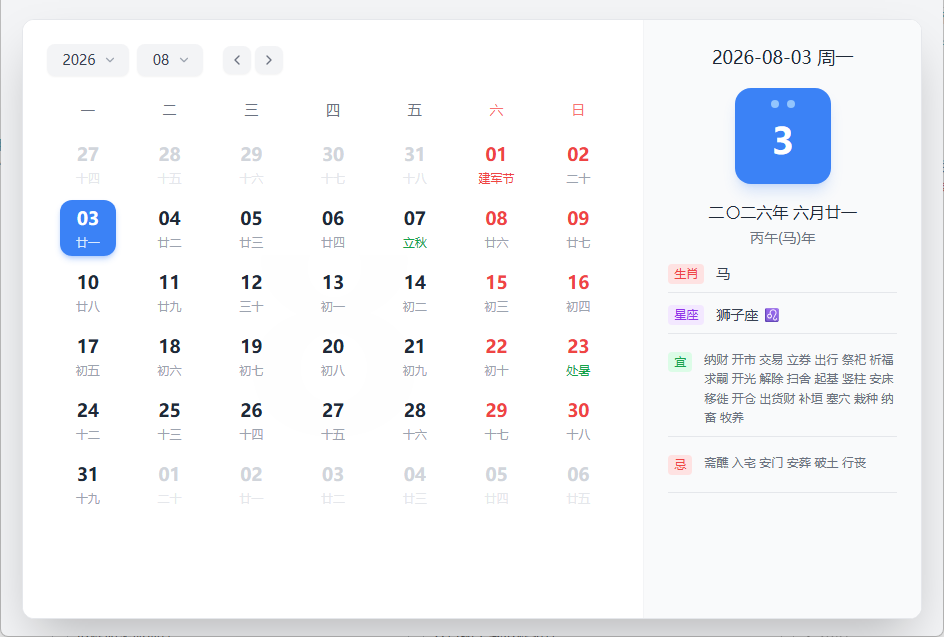Viewport: 944px width, 637px height.
Task: Select greyed July 31 十八
Action: [x=415, y=164]
